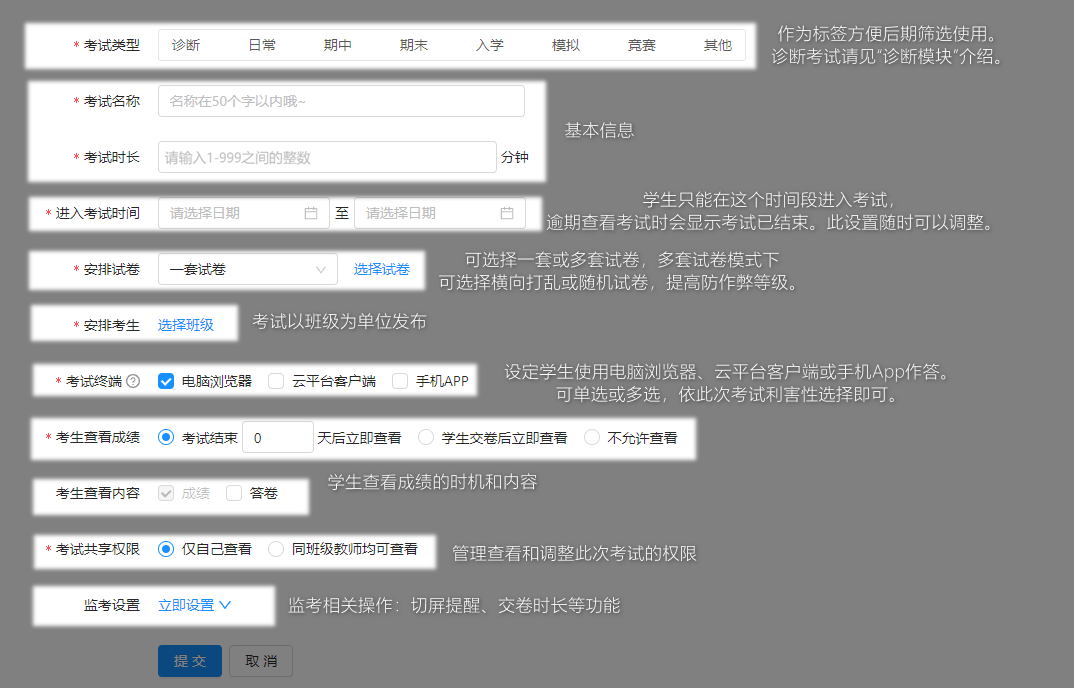The image size is (1074, 688).
Task: Click calendar icon in end date field
Action: [507, 213]
